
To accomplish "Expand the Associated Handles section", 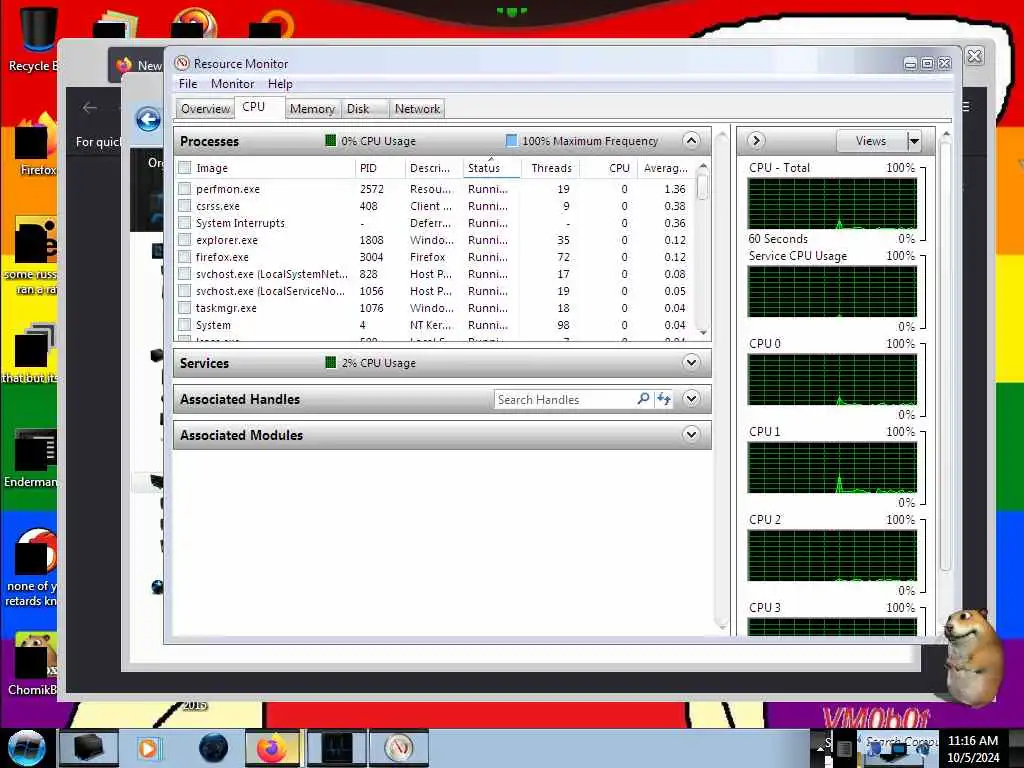I will 691,398.
